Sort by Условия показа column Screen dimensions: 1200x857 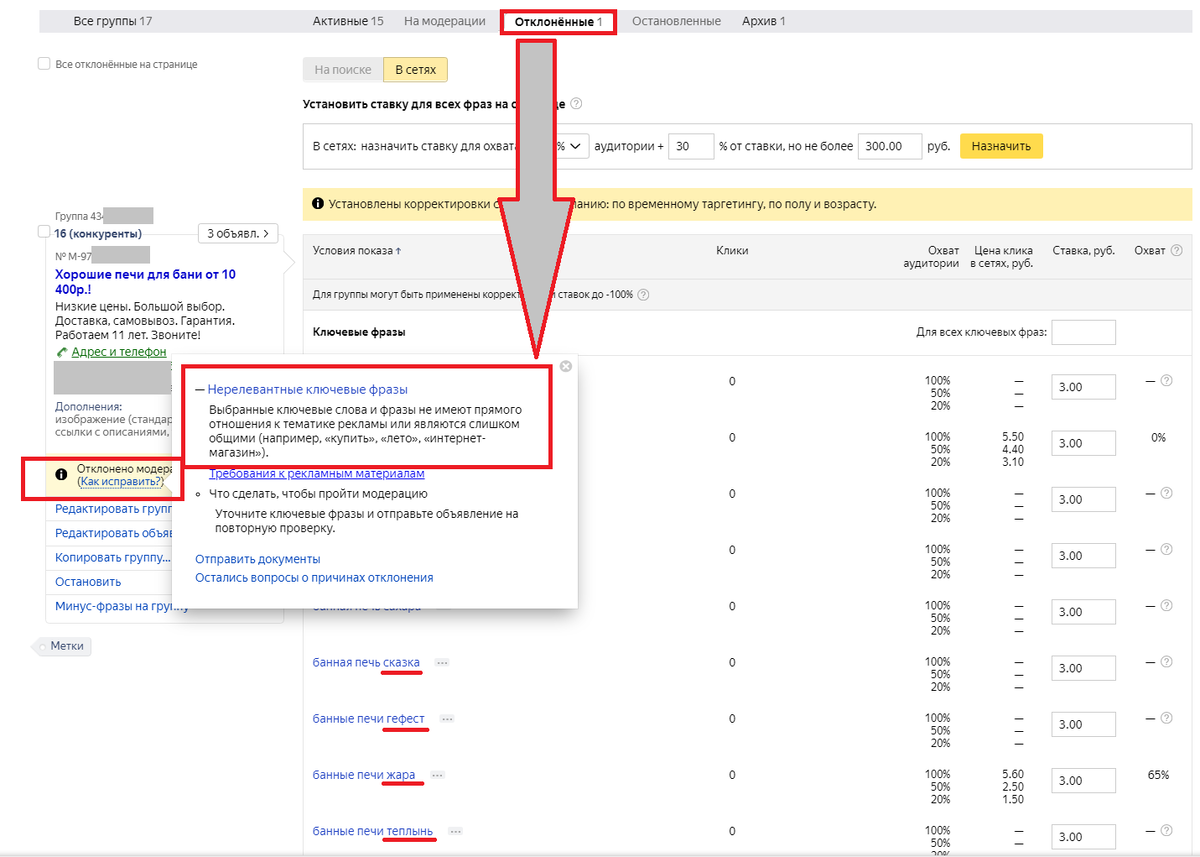point(357,251)
